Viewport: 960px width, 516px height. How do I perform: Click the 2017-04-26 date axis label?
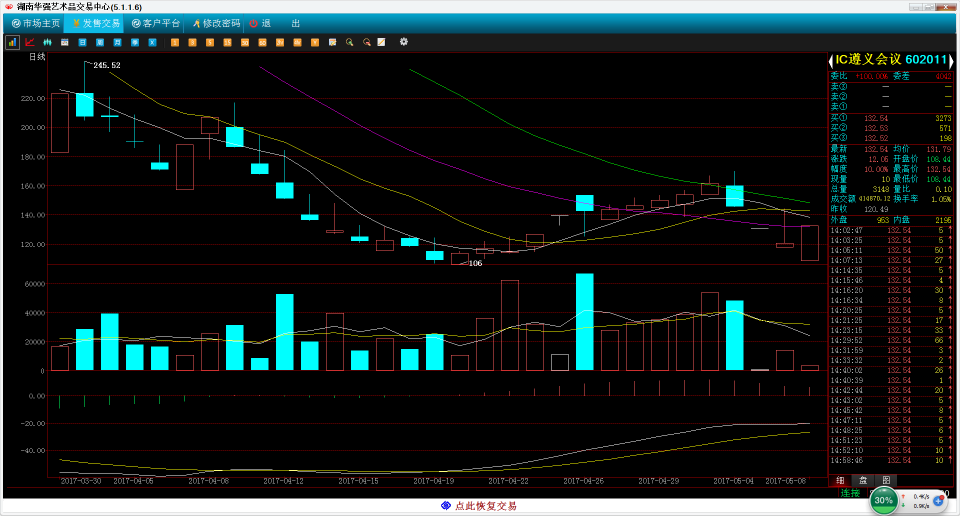(583, 481)
